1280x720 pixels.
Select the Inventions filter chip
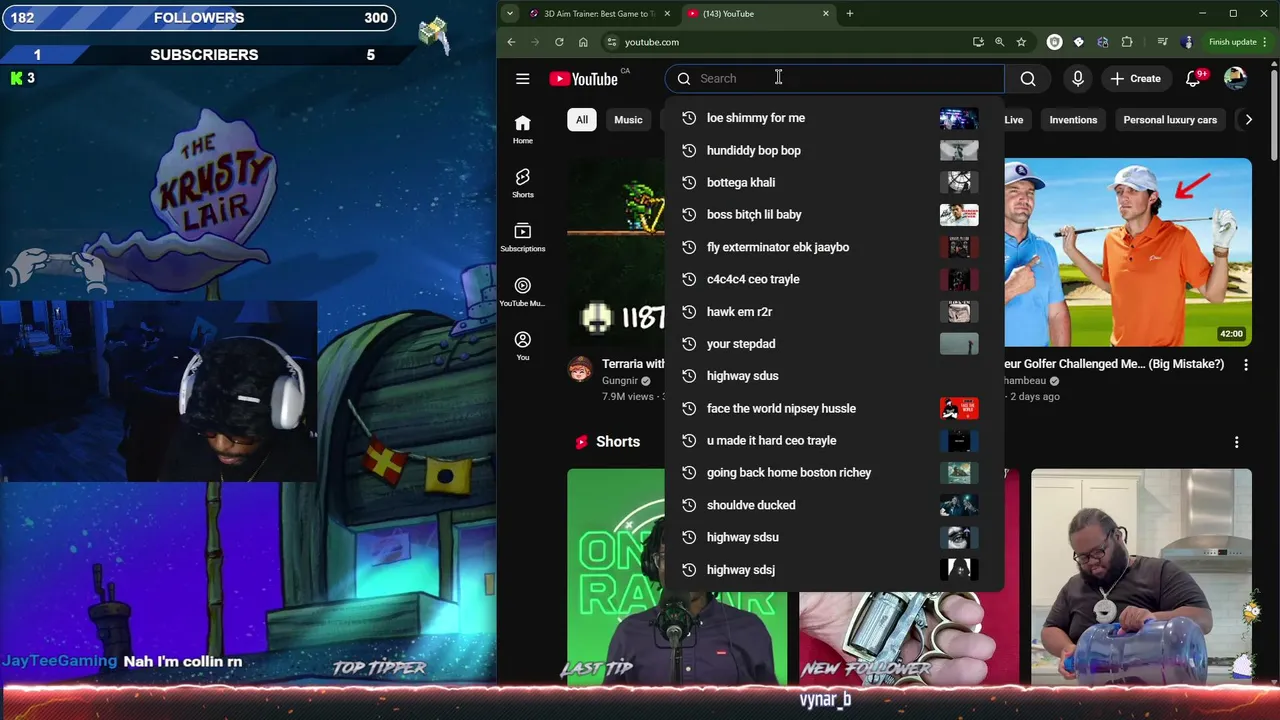(1073, 120)
